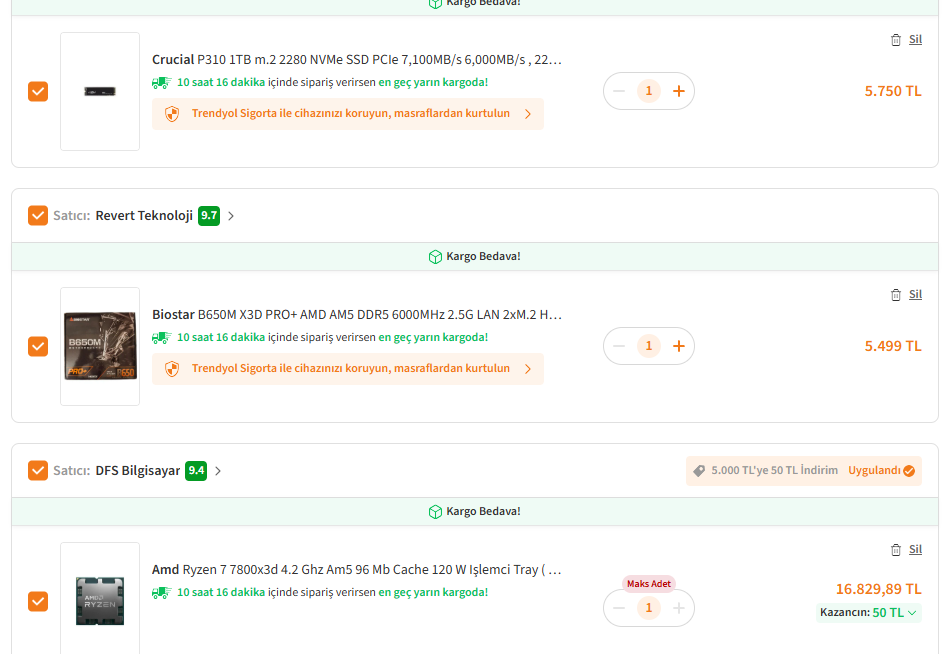Expand Crucial Sigorta banner chevron
The image size is (947, 654).
click(x=528, y=114)
